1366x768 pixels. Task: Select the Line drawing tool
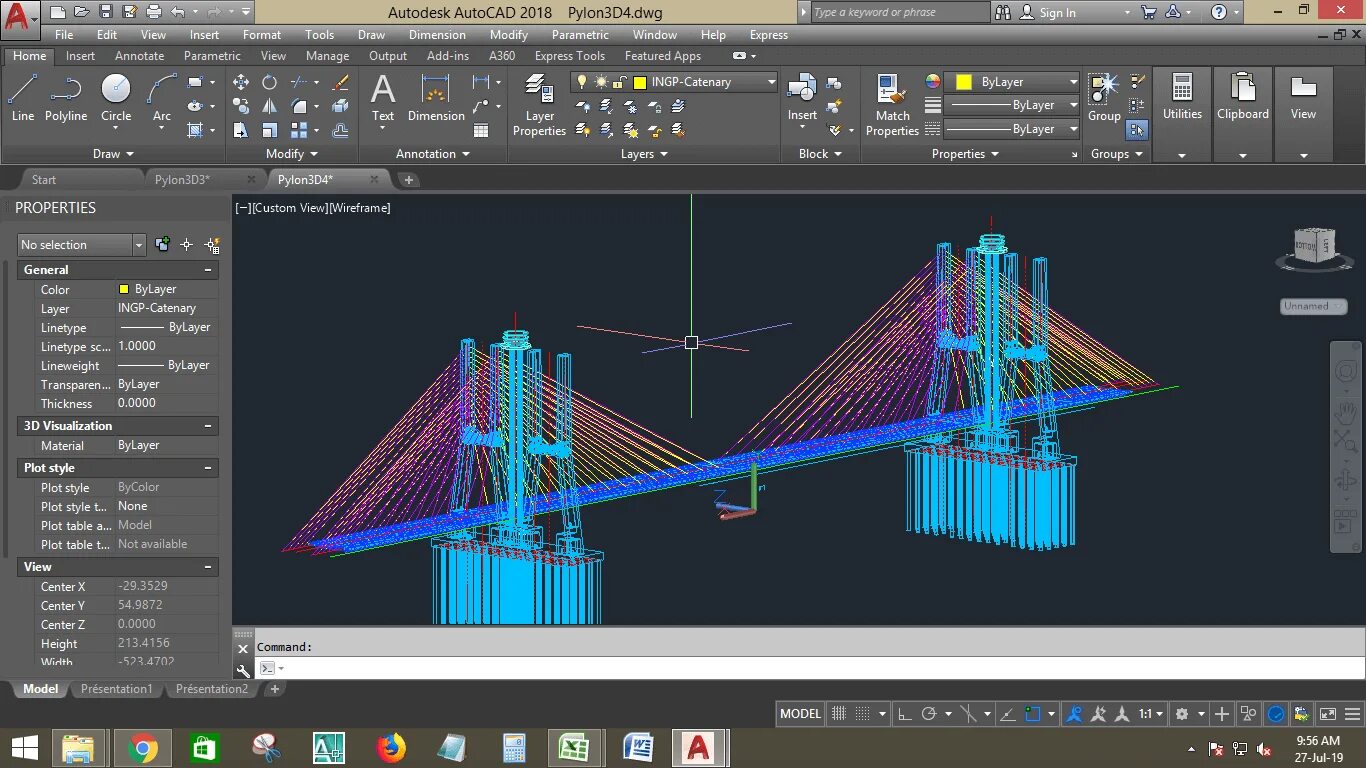(x=22, y=98)
